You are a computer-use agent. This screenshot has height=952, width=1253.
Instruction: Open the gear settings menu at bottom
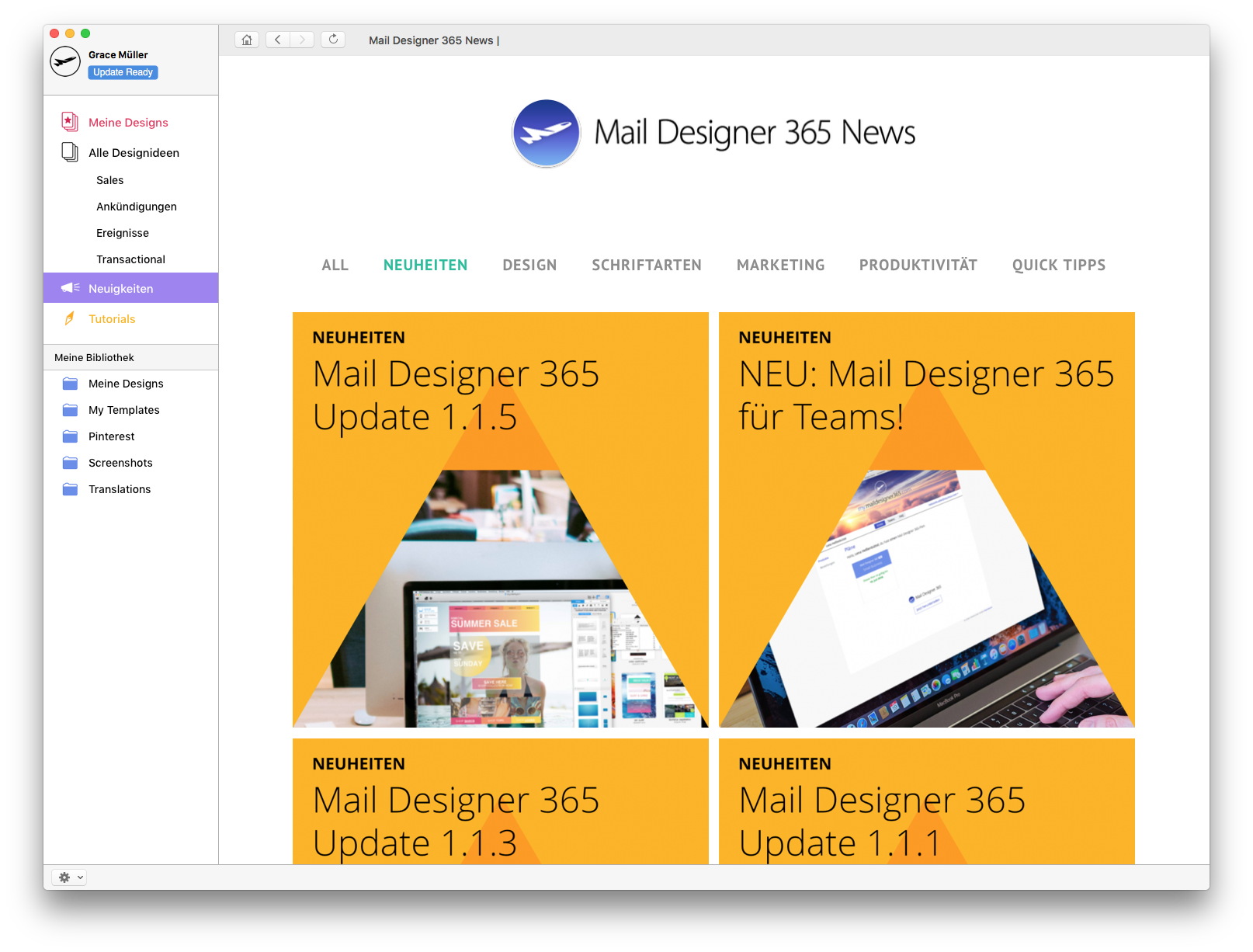(69, 877)
